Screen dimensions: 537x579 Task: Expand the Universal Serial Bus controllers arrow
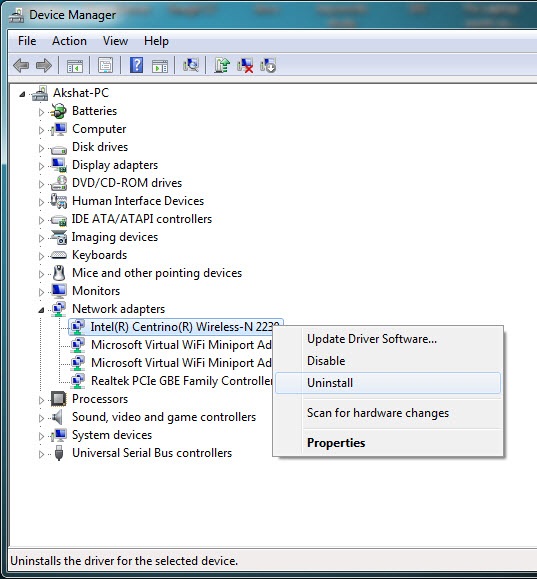(x=41, y=454)
